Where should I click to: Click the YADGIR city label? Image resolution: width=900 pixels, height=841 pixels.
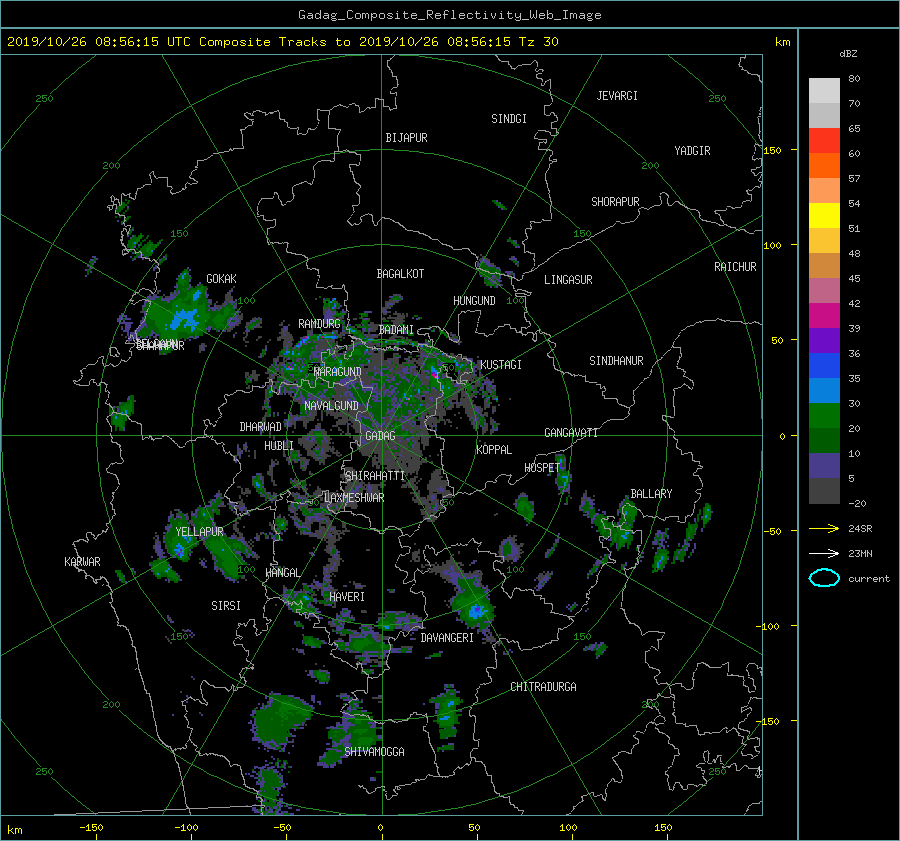point(692,151)
